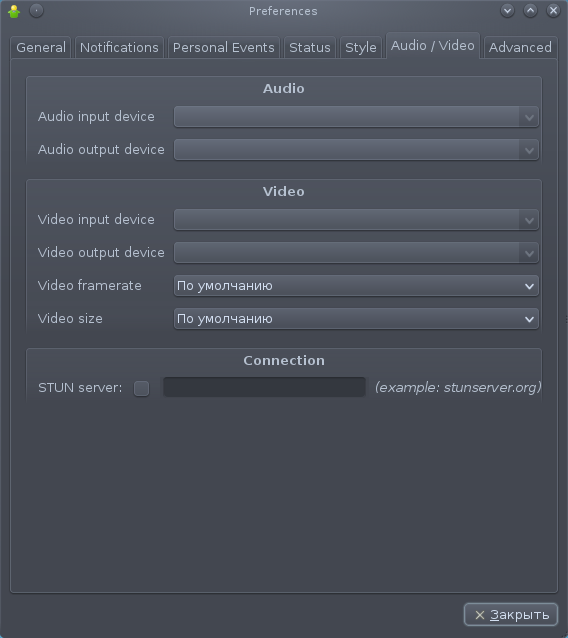Image resolution: width=568 pixels, height=638 pixels.
Task: Open the Notifications tab
Action: [x=119, y=48]
